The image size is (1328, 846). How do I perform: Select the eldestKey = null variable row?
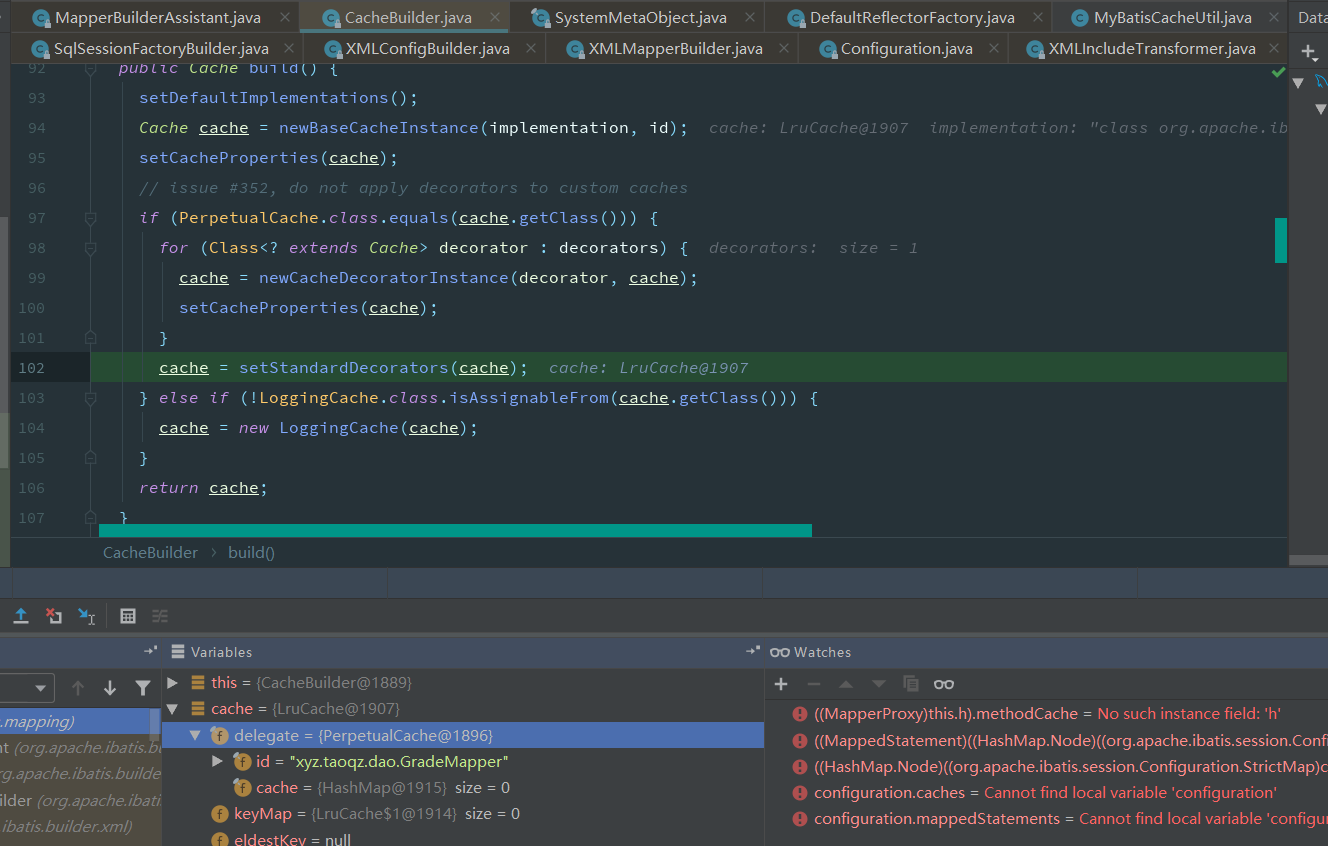(x=463, y=838)
